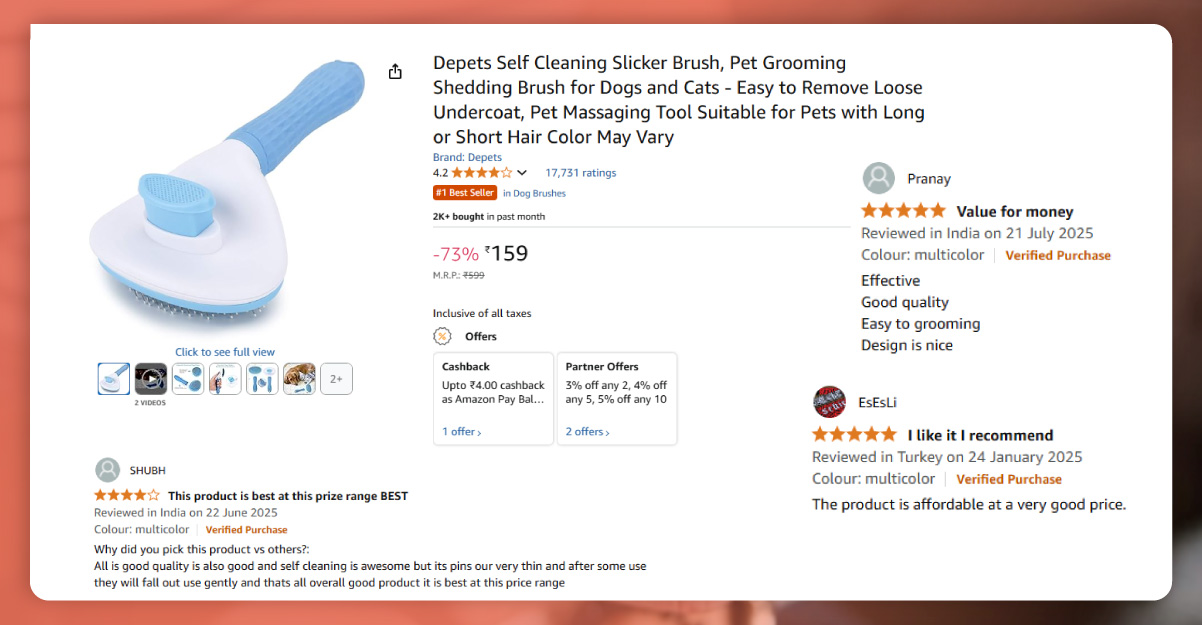Expand the Cashback '1 offer' link
The width and height of the screenshot is (1202, 625).
coord(461,432)
